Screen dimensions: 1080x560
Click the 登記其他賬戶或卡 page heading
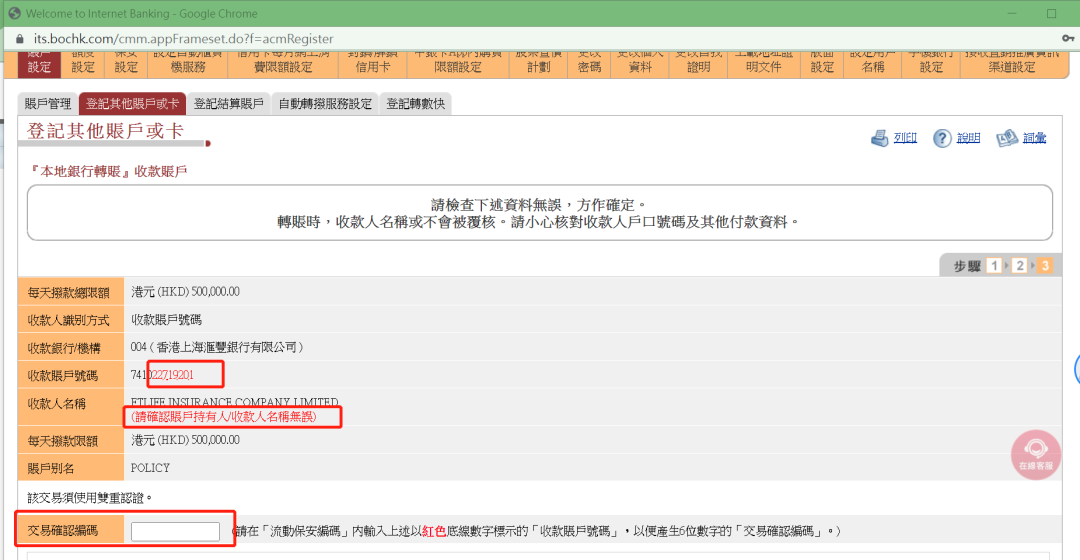pyautogui.click(x=105, y=131)
